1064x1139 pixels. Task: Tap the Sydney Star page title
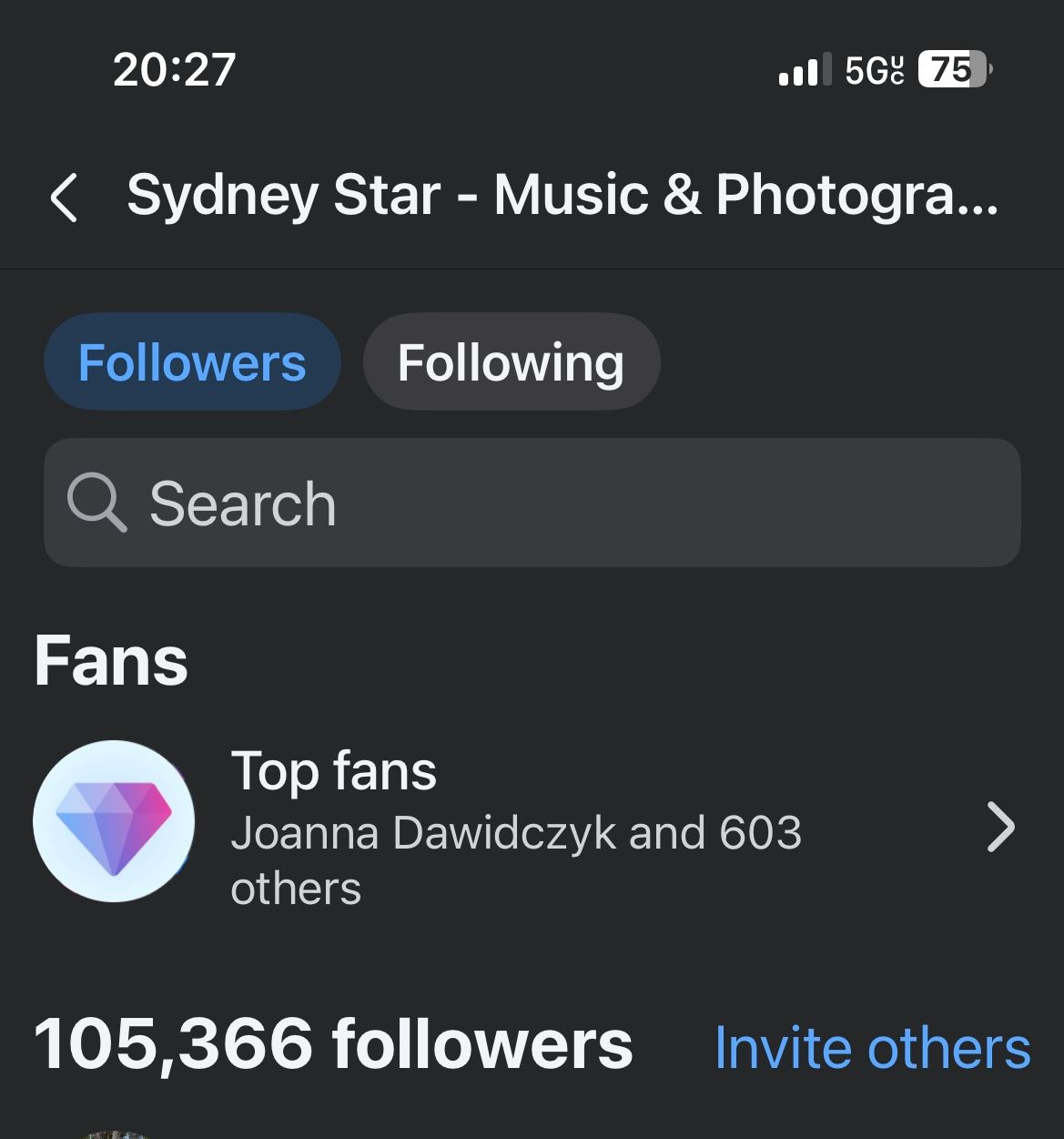[x=562, y=195]
